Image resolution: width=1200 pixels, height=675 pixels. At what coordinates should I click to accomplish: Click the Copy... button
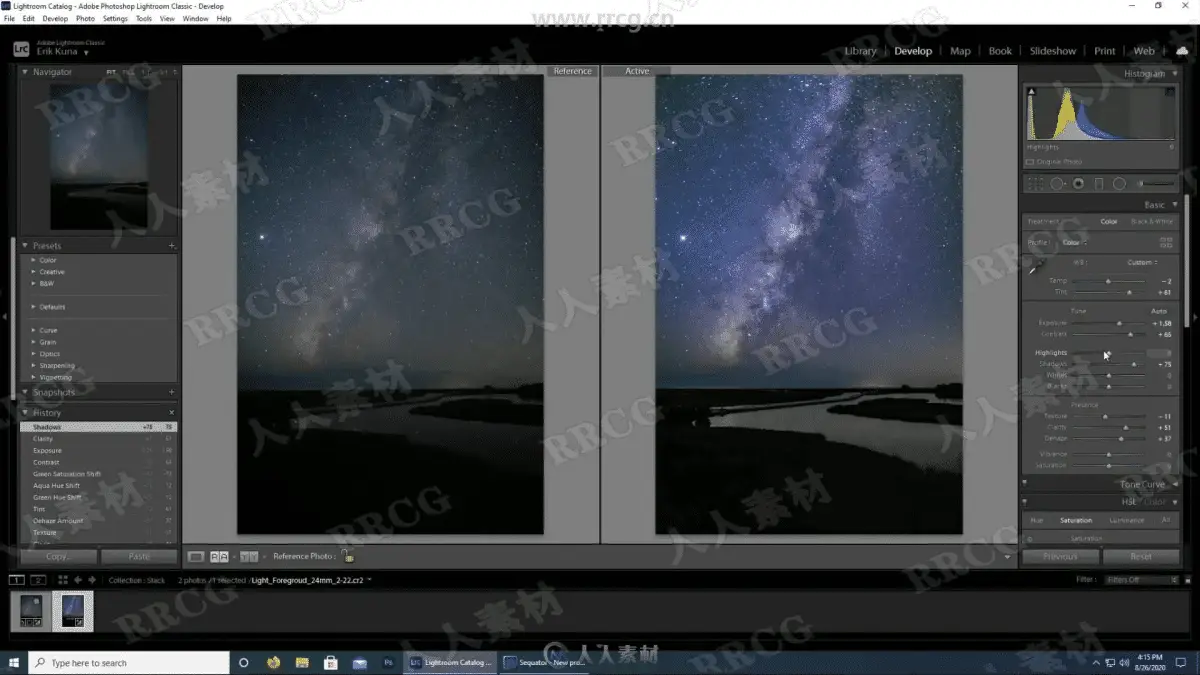pos(58,556)
